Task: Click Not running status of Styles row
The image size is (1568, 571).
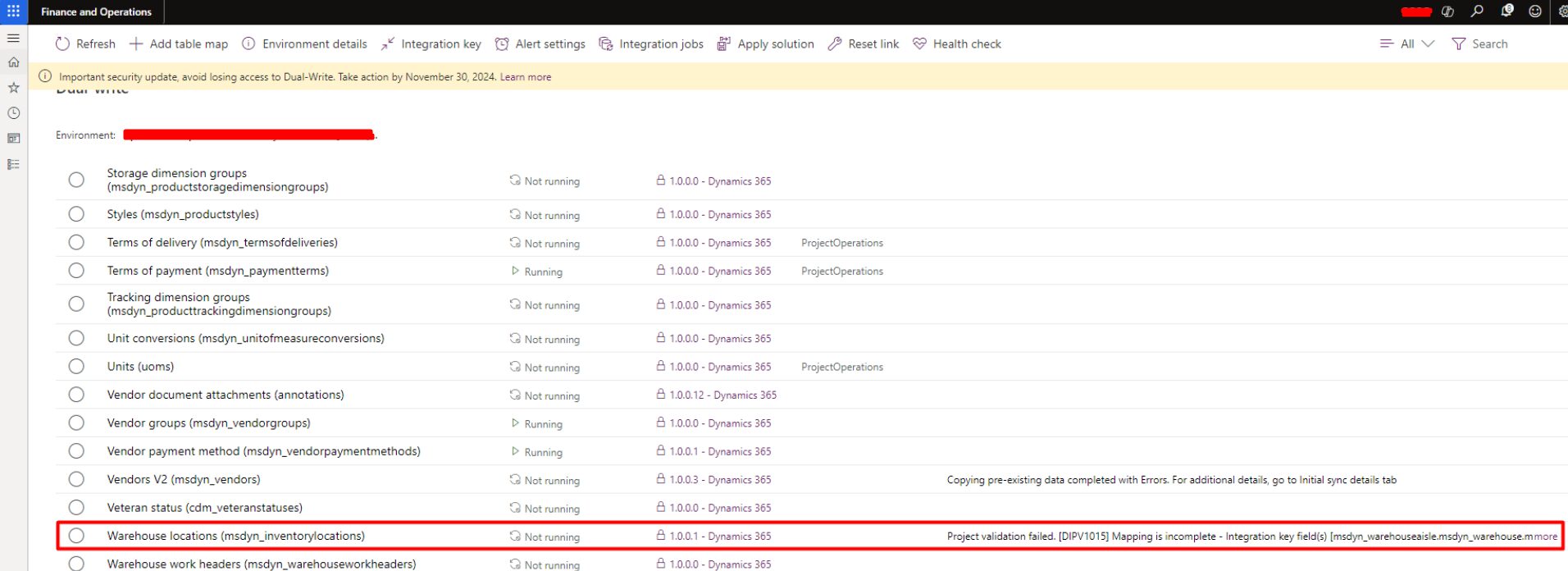Action: (x=552, y=215)
